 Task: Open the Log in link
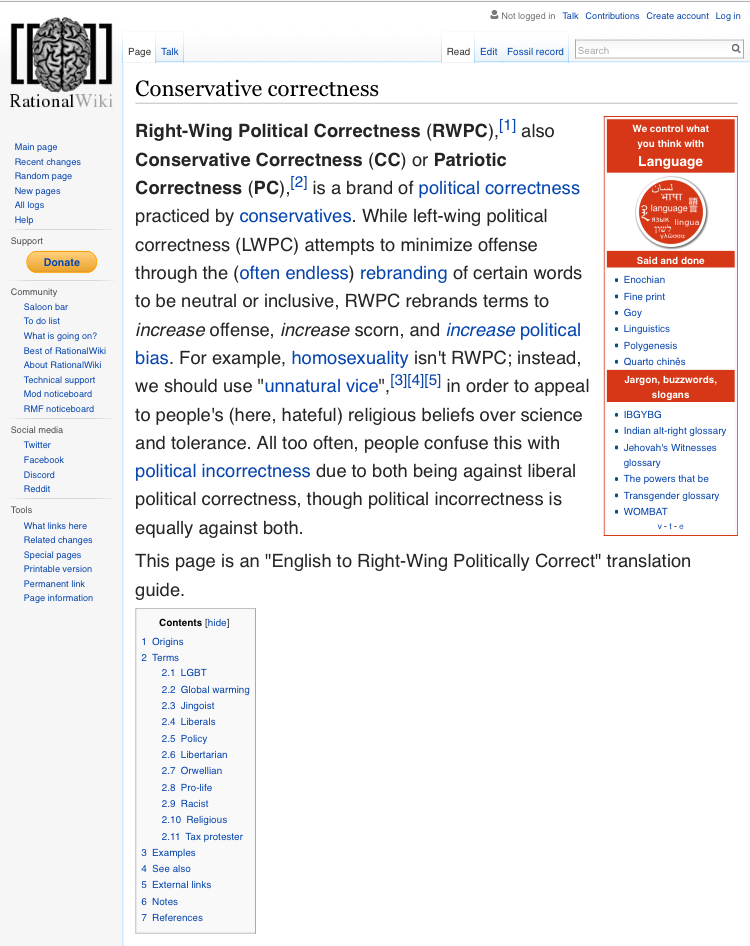point(728,16)
